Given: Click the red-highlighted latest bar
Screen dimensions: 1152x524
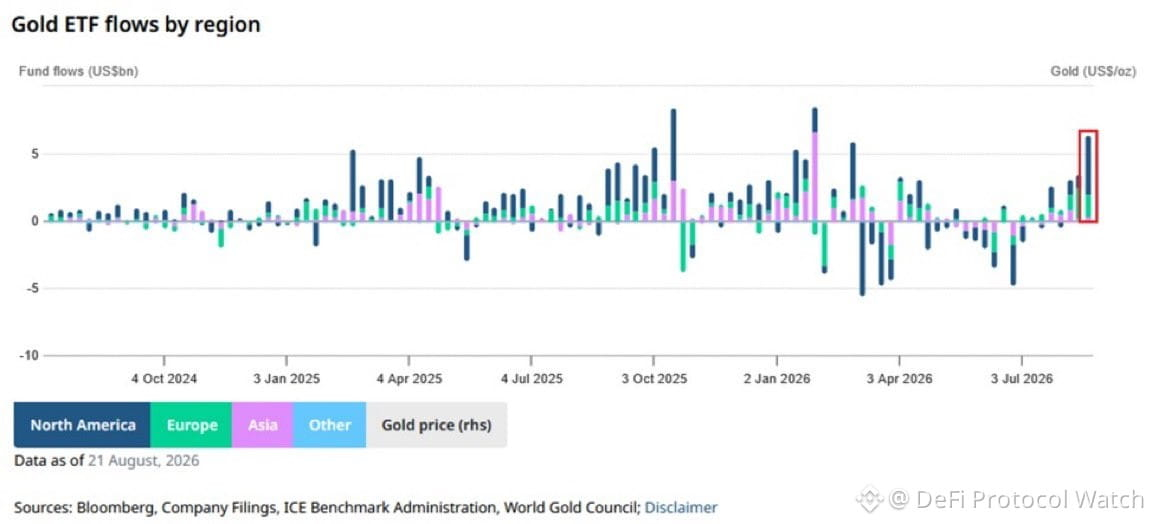Looking at the screenshot, I should click(x=1088, y=176).
